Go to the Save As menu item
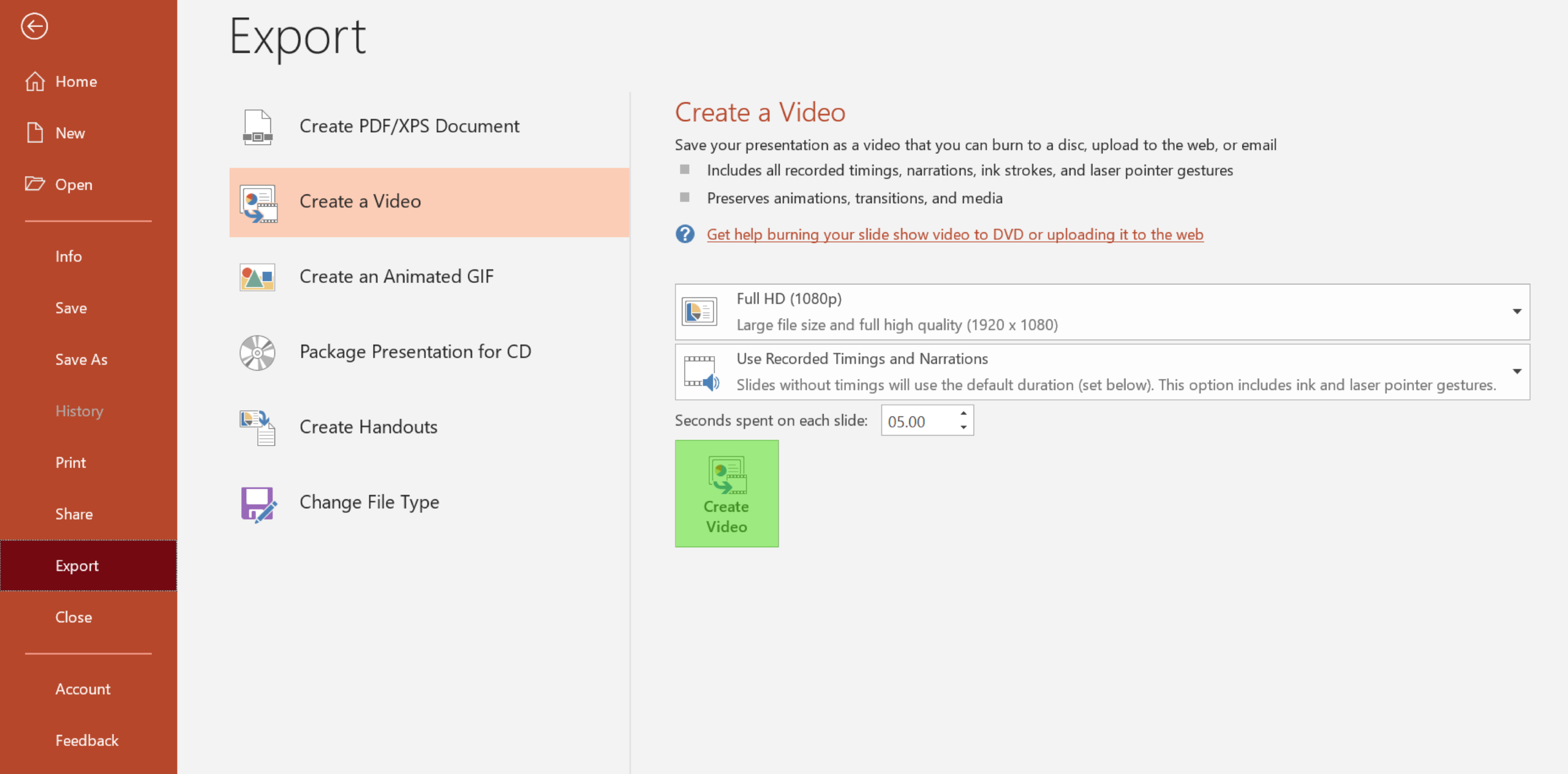The width and height of the screenshot is (1568, 774). pos(81,359)
